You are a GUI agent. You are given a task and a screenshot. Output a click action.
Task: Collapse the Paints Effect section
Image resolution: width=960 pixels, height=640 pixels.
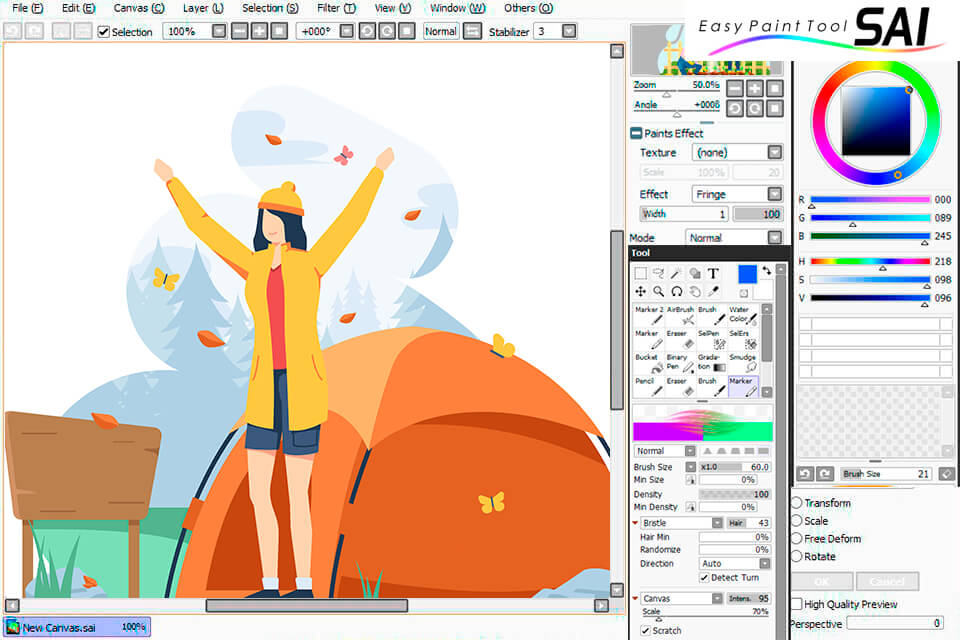point(636,133)
